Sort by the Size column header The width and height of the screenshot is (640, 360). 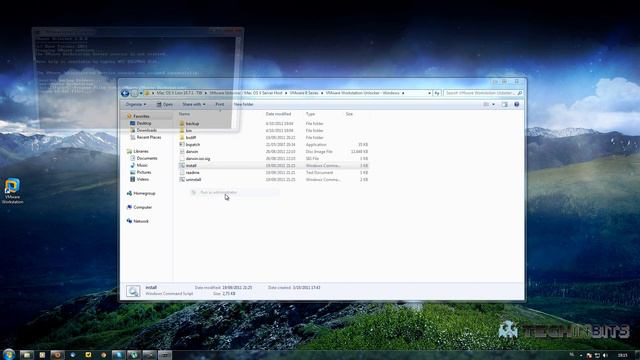349,114
